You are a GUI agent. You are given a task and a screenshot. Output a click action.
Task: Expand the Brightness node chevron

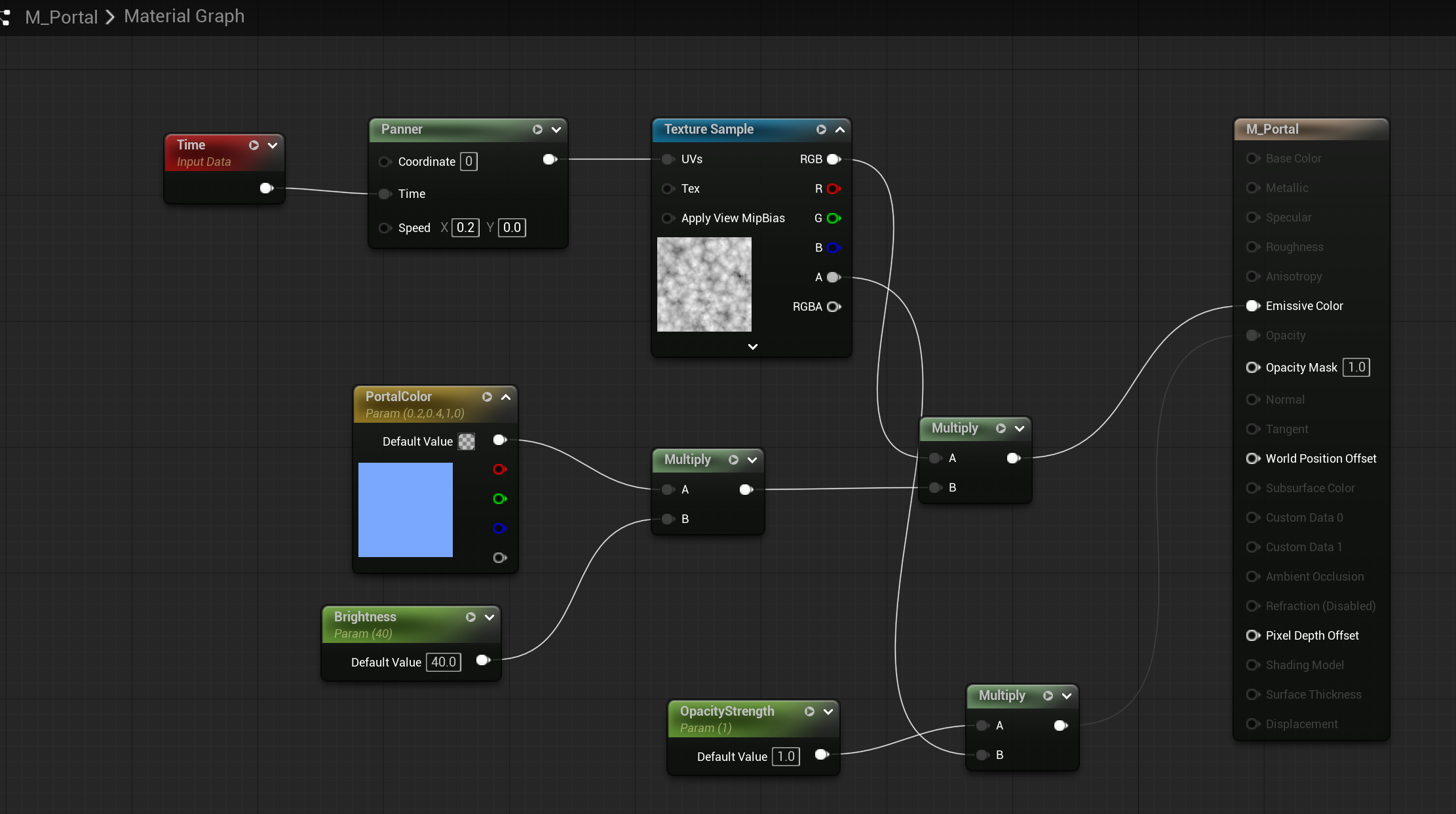click(x=489, y=617)
